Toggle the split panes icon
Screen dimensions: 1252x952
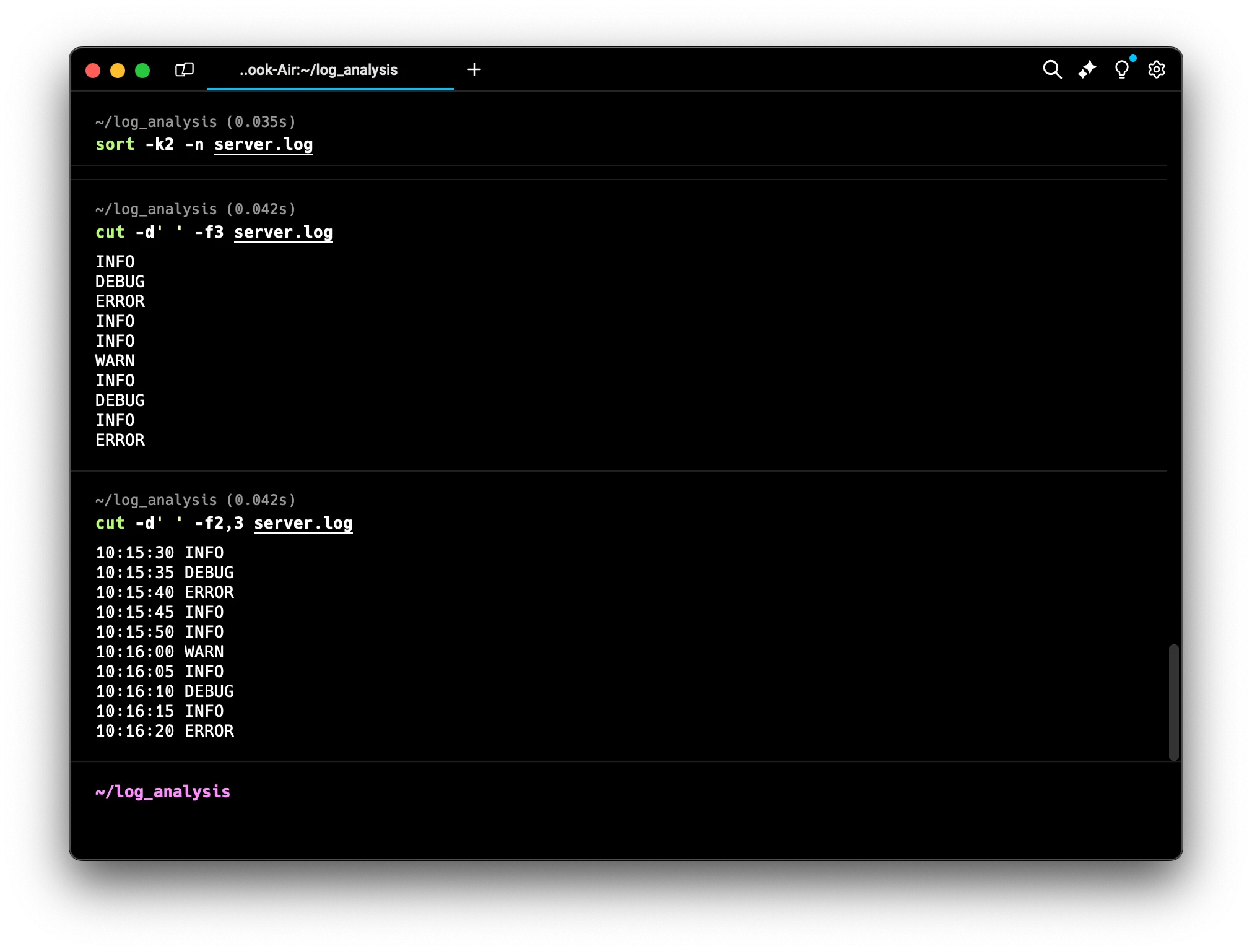[x=185, y=69]
